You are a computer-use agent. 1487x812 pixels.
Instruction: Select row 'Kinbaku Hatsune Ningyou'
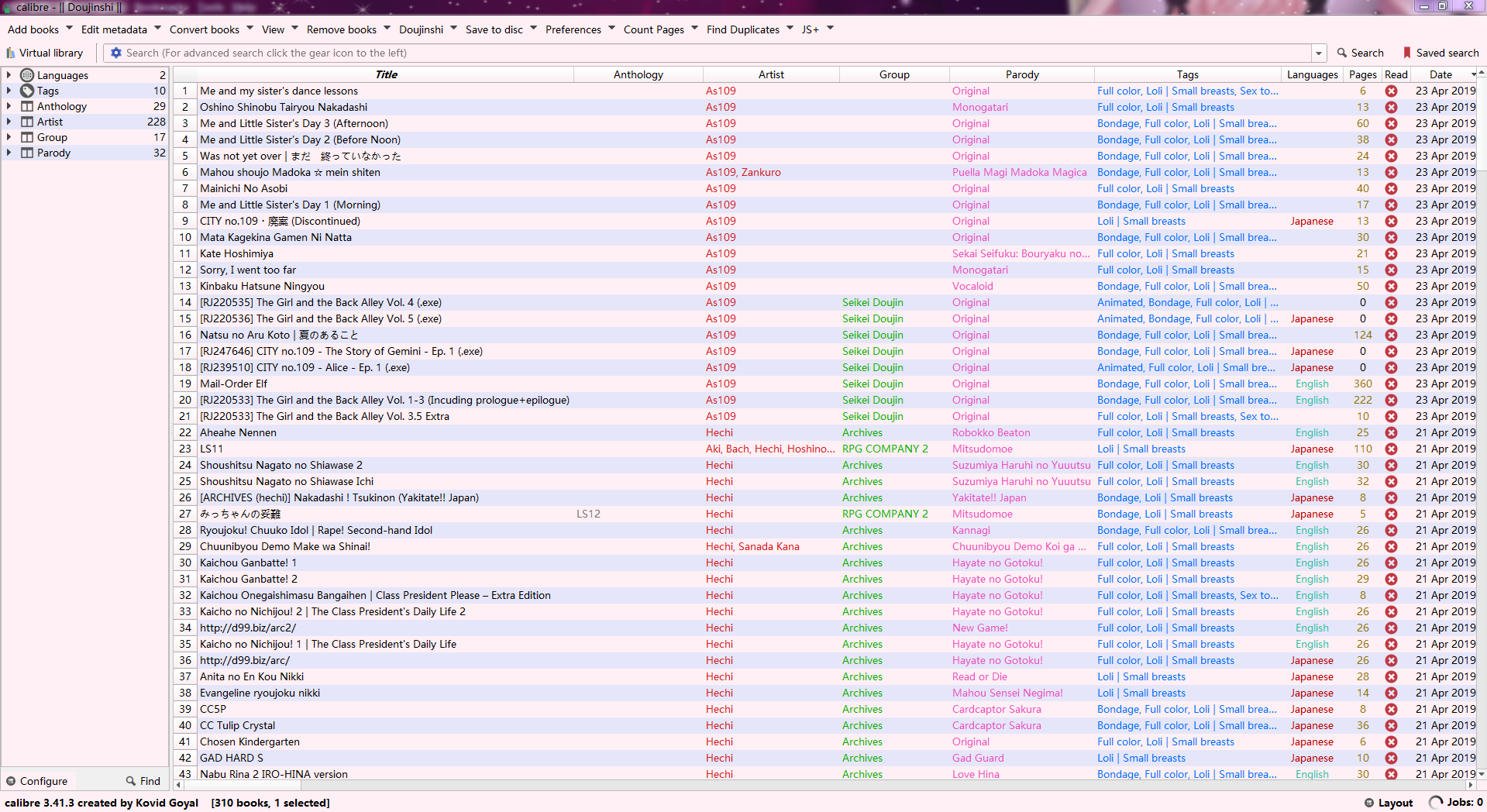point(262,286)
